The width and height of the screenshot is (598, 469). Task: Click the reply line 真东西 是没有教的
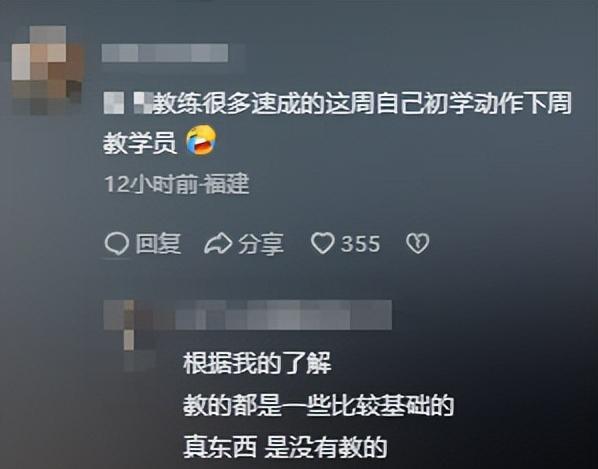[x=285, y=447]
